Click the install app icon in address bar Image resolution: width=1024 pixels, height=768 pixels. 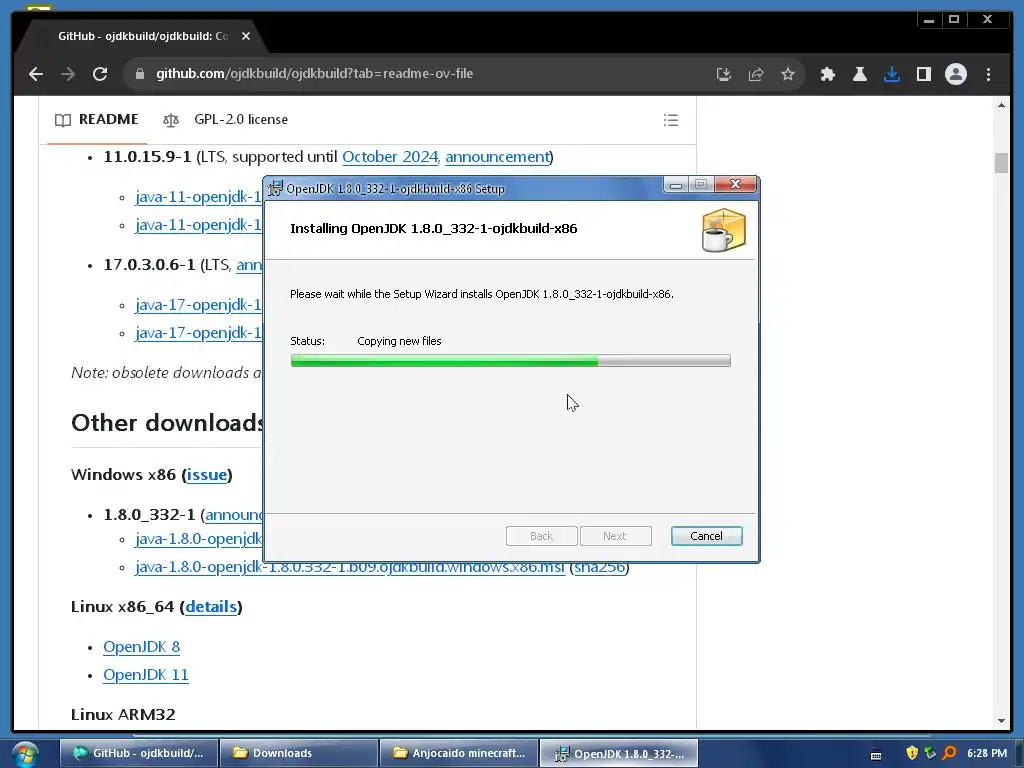(x=724, y=74)
